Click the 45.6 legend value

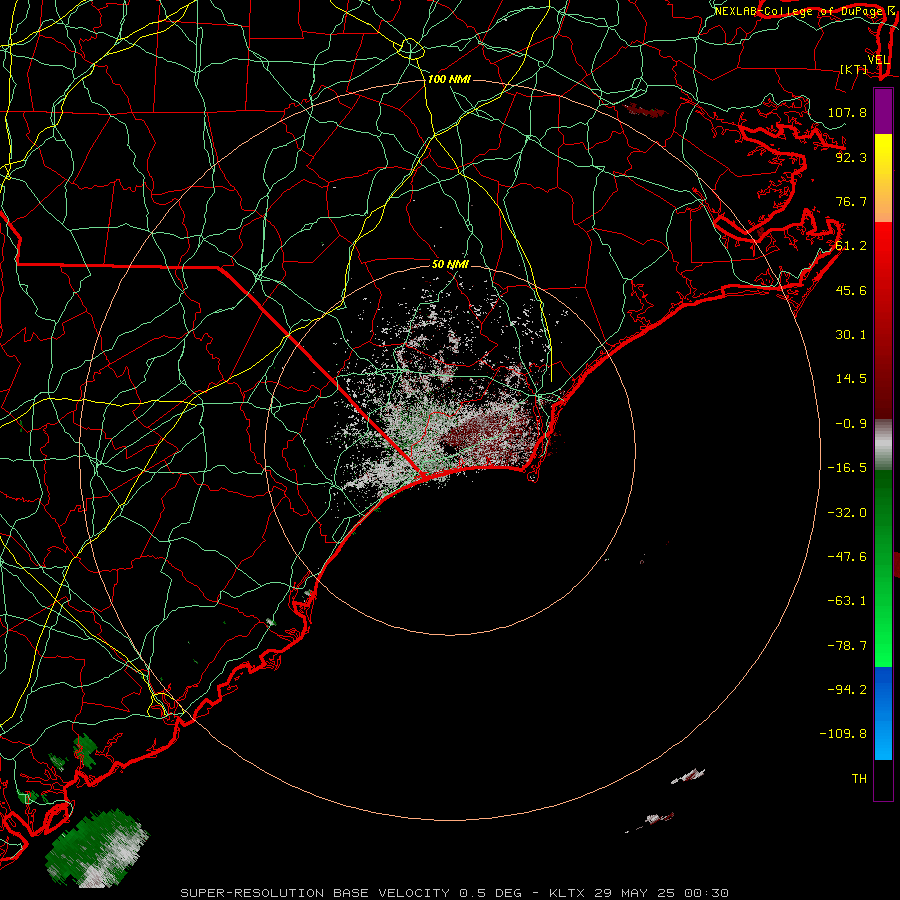pos(851,290)
